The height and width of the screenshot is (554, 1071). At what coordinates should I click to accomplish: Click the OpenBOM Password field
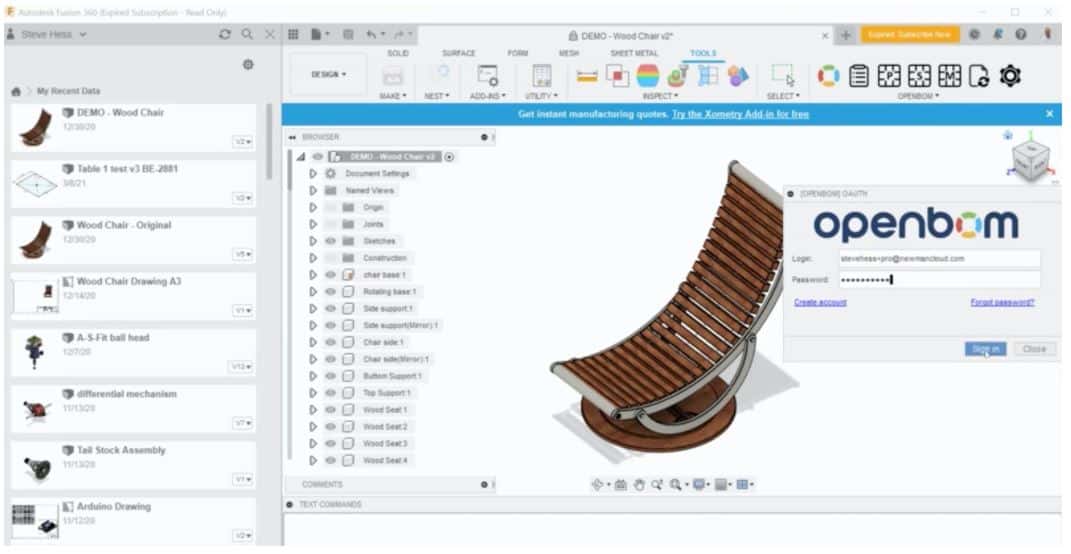(939, 279)
